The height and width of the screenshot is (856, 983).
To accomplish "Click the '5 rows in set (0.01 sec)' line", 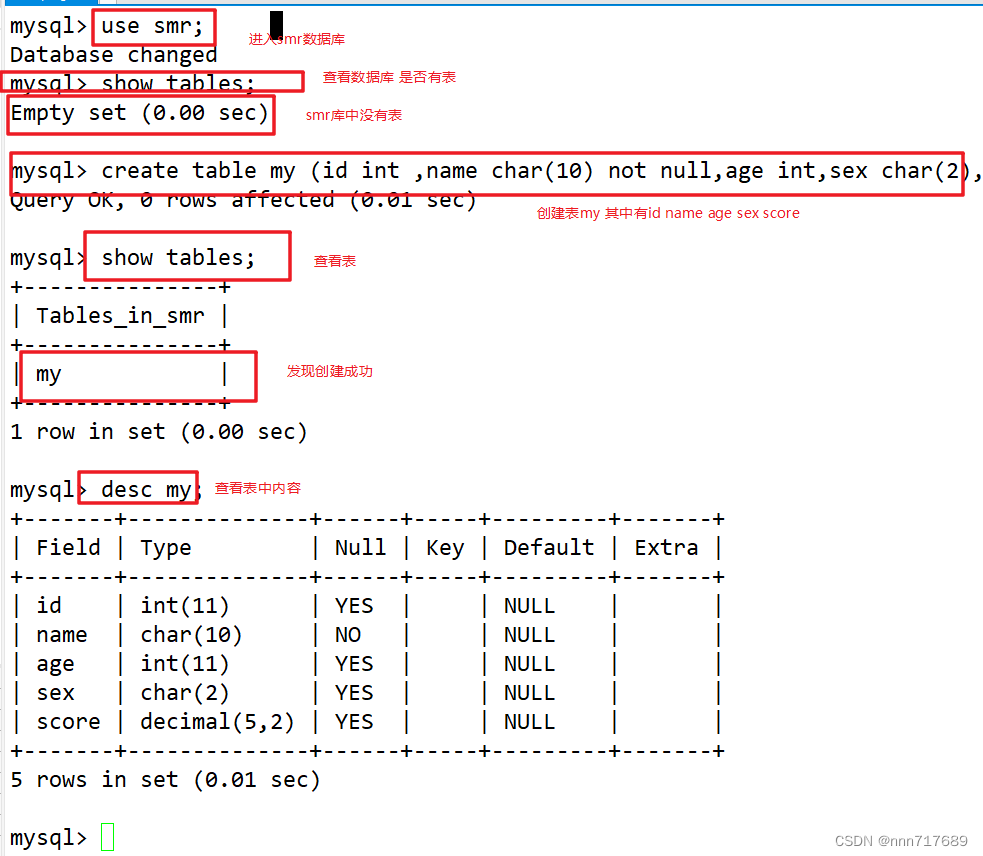I will (x=166, y=779).
